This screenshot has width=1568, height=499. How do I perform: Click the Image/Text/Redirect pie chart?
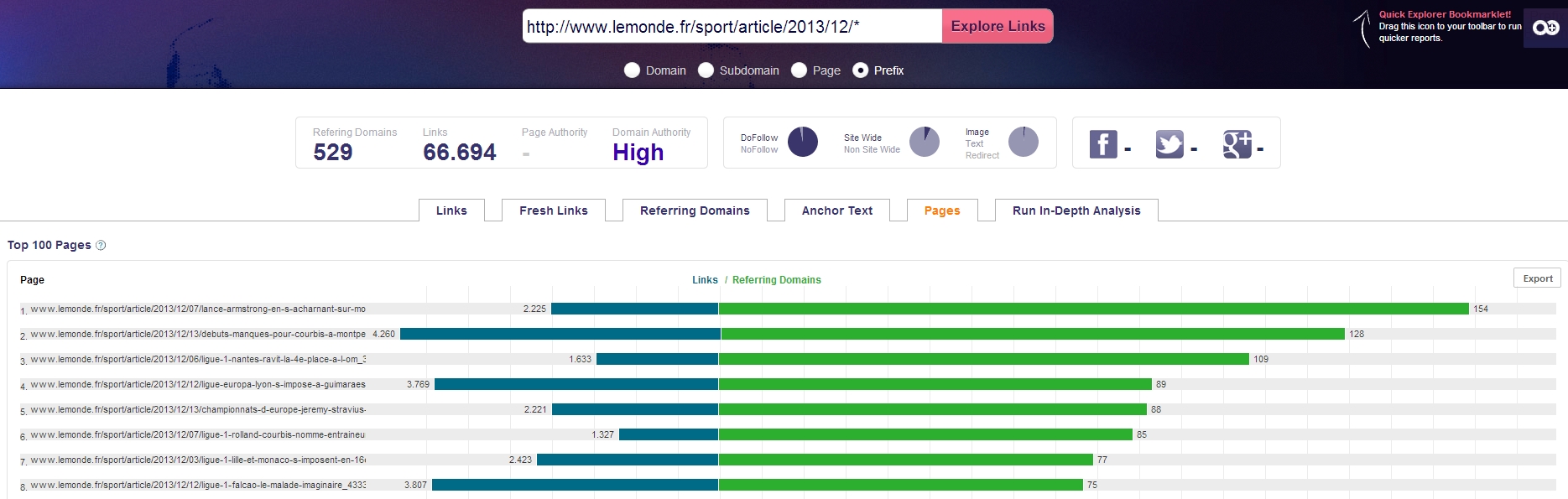(x=1024, y=142)
